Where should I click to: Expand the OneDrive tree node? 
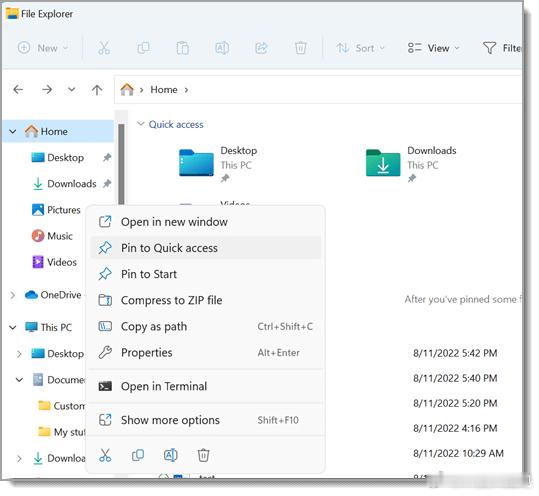(x=13, y=295)
